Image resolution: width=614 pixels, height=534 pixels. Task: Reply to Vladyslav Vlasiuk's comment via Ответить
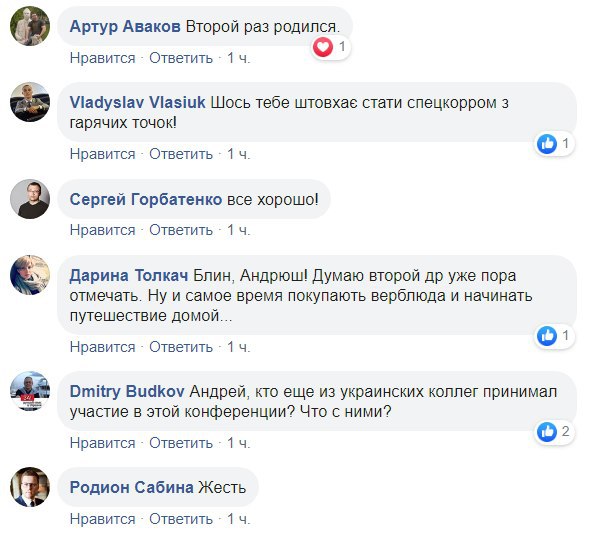coord(181,154)
